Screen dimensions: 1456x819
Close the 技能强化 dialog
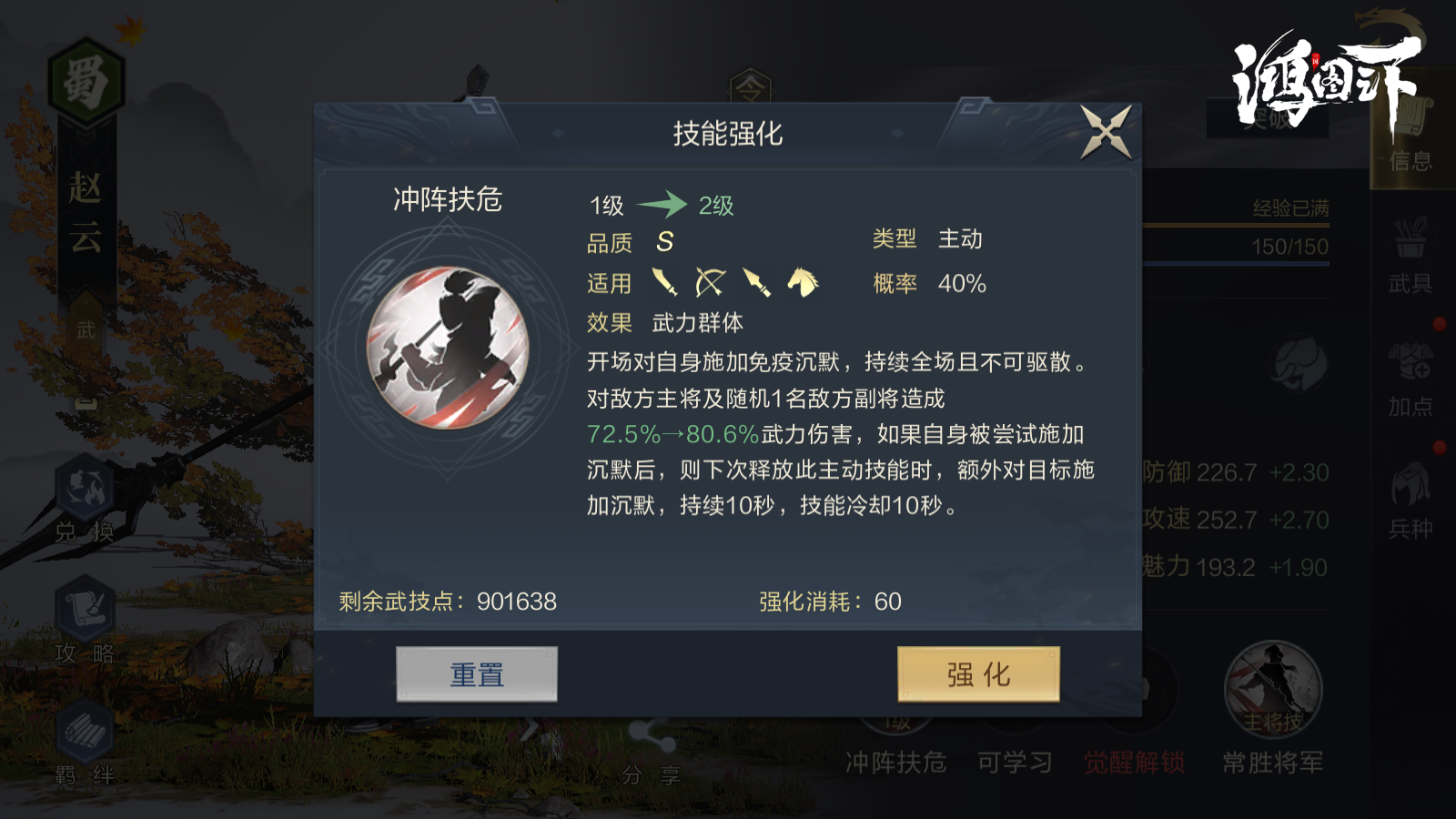click(1106, 133)
